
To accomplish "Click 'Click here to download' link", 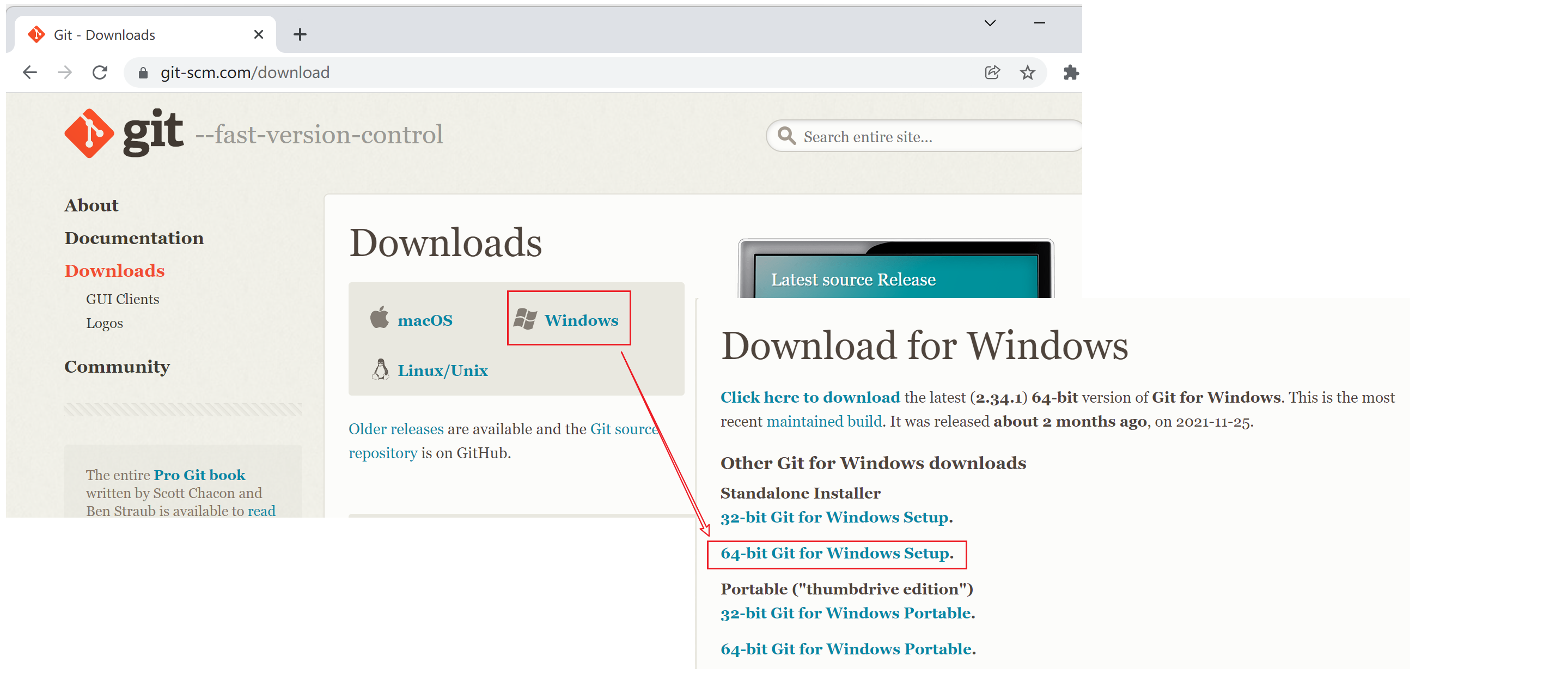I will tap(809, 397).
